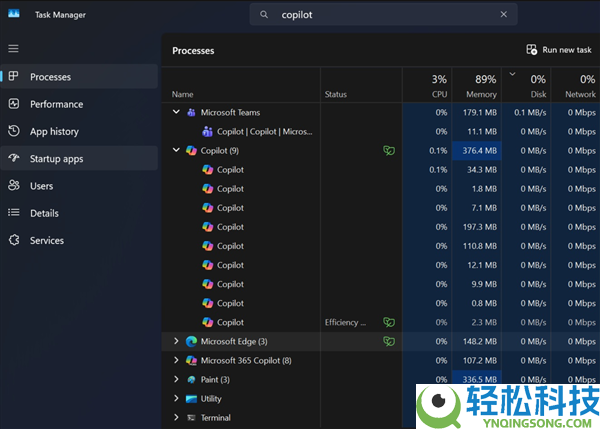Click the Copilot (9) group icon
Viewport: 600px width, 429px height.
pos(191,150)
